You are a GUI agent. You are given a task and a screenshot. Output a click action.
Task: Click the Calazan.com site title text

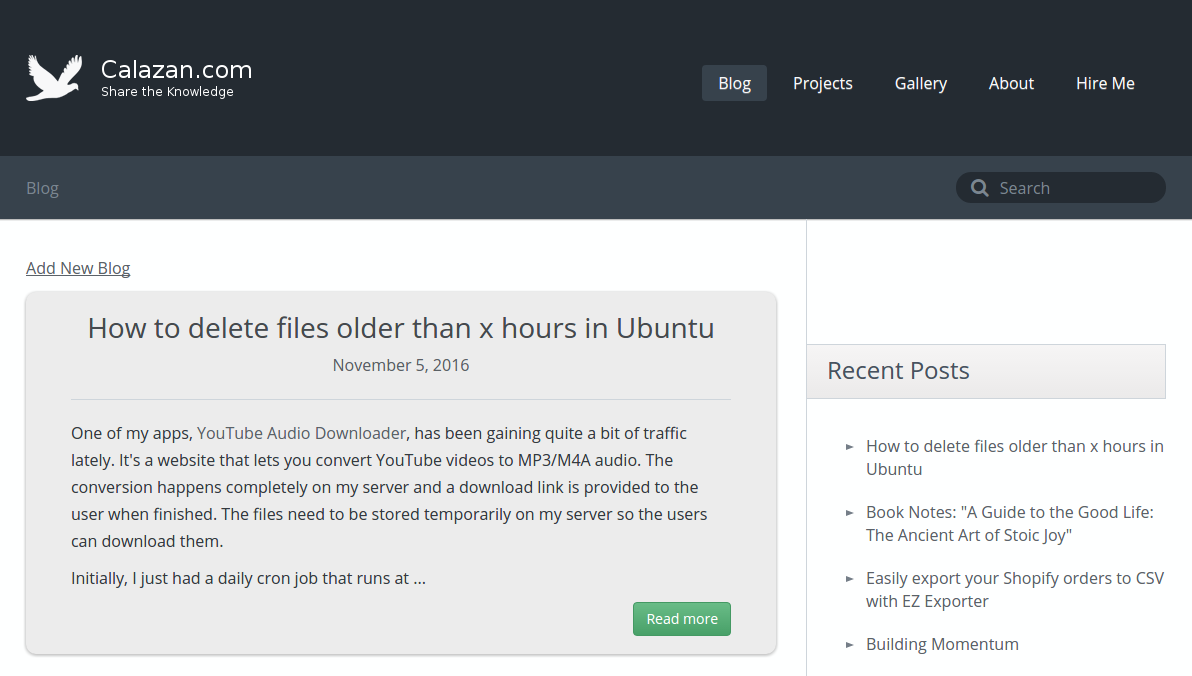176,69
